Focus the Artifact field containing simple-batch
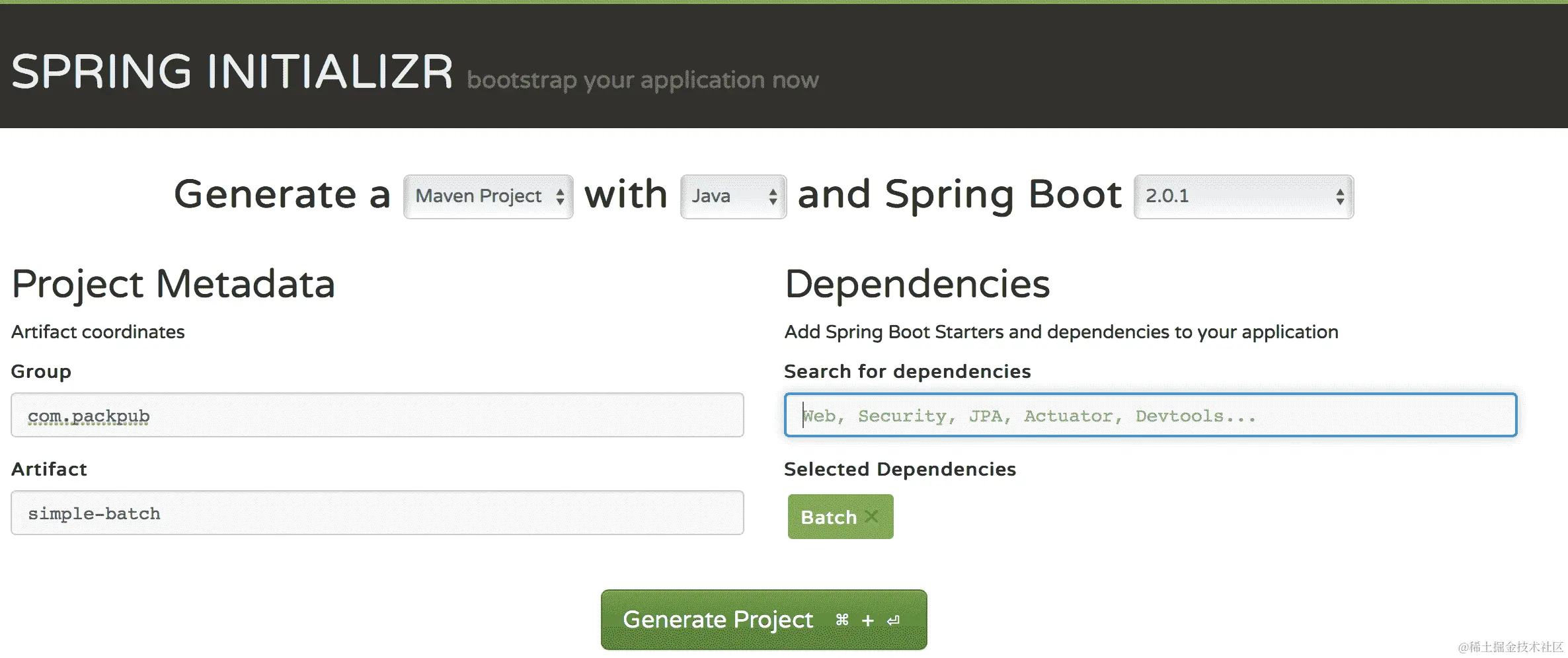 point(377,513)
